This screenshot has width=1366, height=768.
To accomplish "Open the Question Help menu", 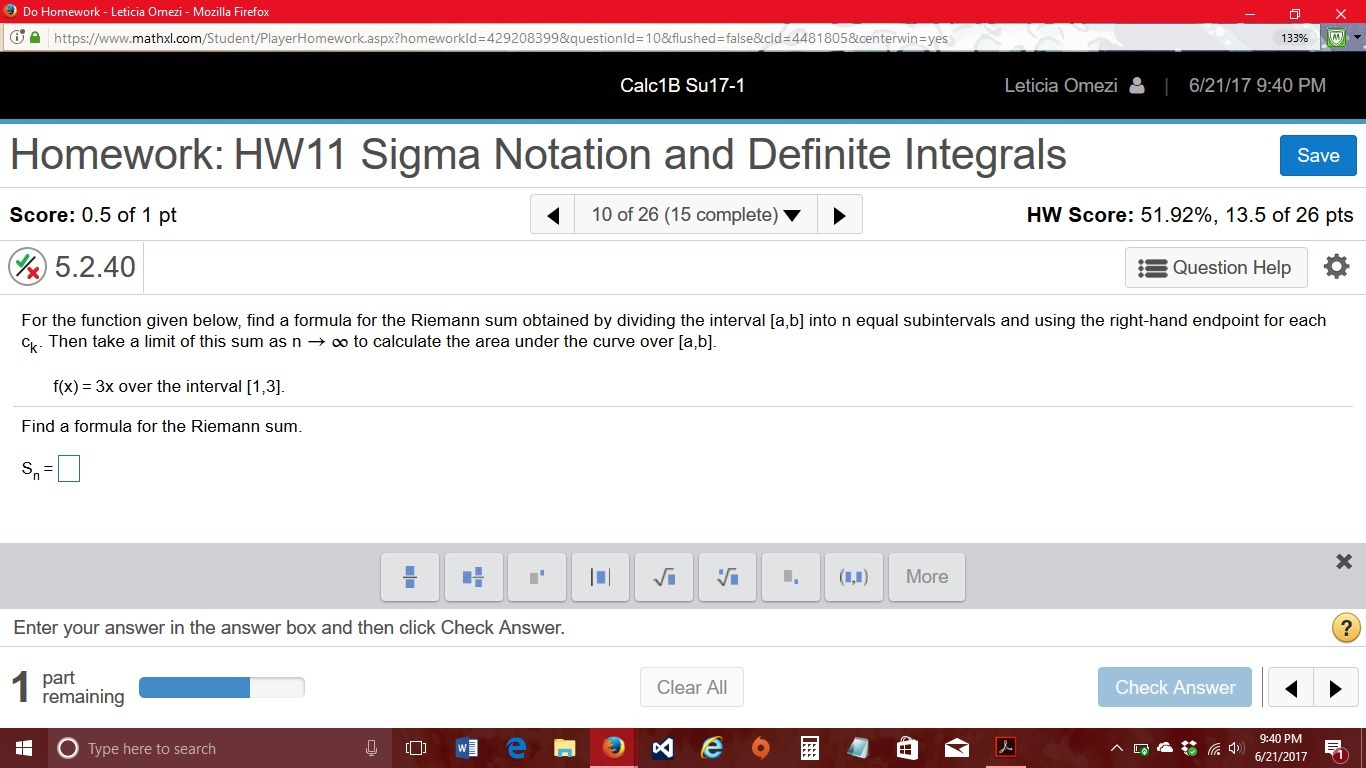I will pyautogui.click(x=1216, y=268).
